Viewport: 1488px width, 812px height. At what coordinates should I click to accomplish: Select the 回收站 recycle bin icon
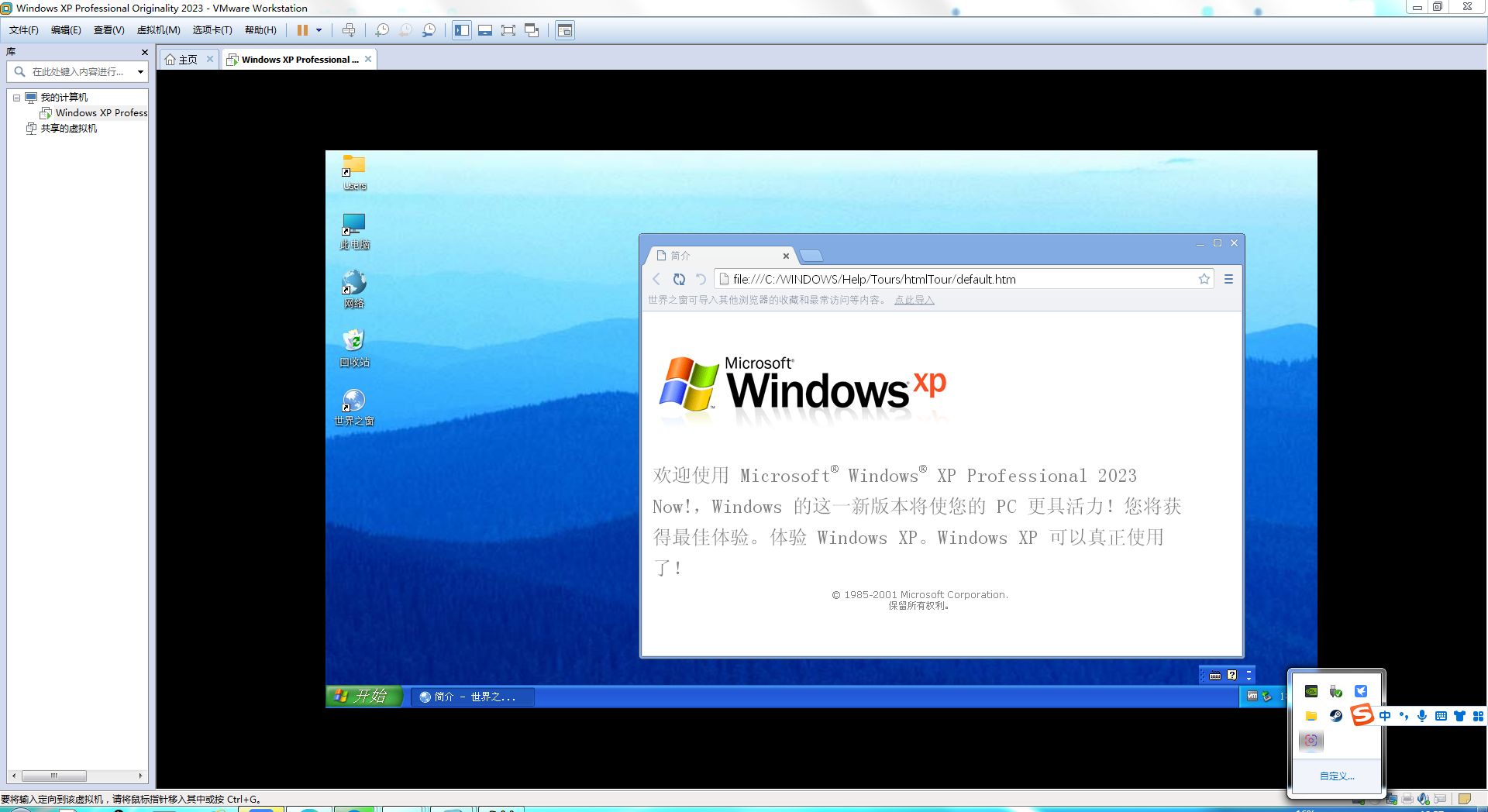[x=354, y=349]
